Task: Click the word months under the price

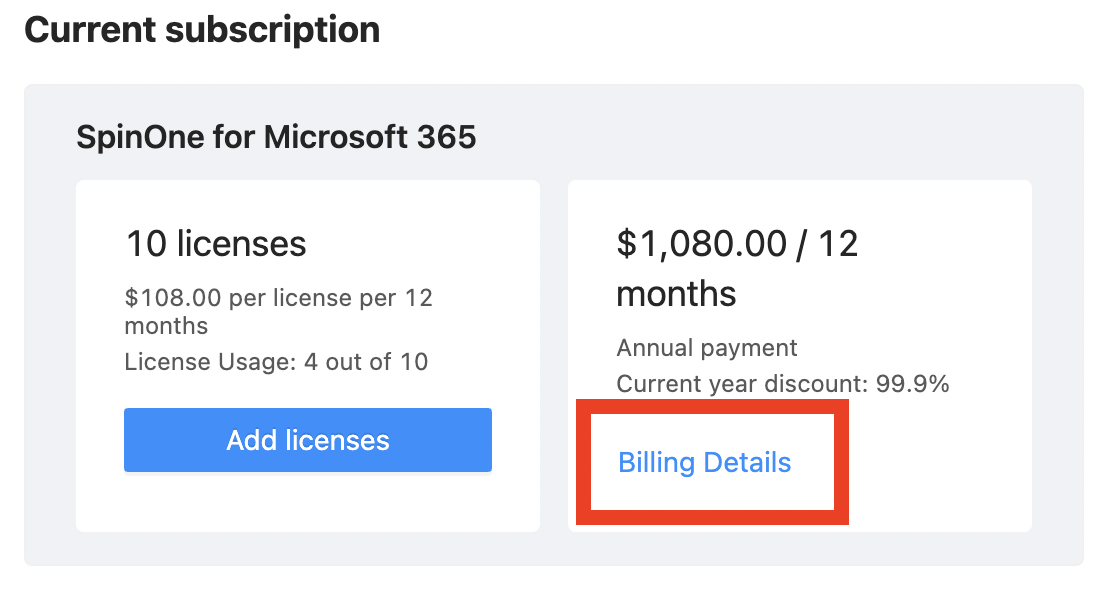Action: click(676, 294)
